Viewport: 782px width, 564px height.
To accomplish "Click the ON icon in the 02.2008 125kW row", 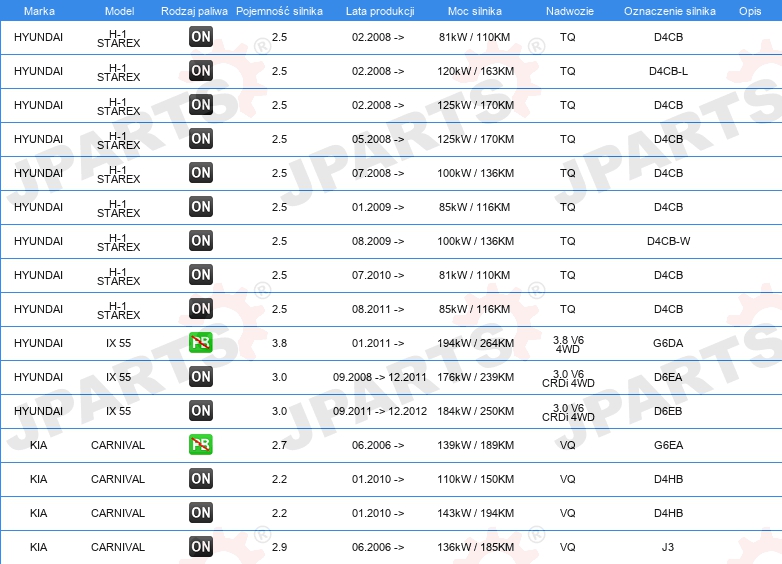I will (201, 104).
